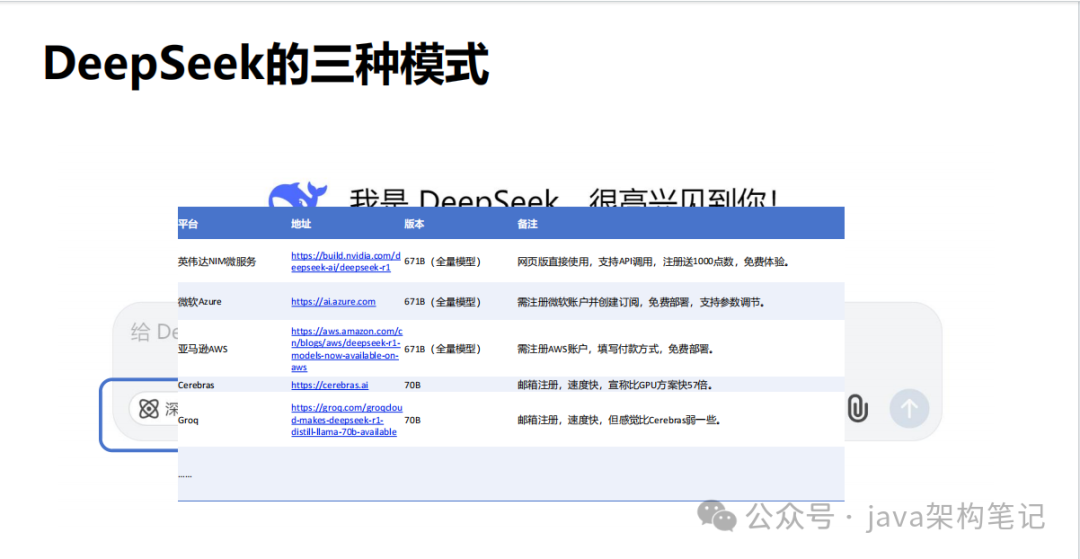Select the 微软Azure platform cell

coord(200,302)
